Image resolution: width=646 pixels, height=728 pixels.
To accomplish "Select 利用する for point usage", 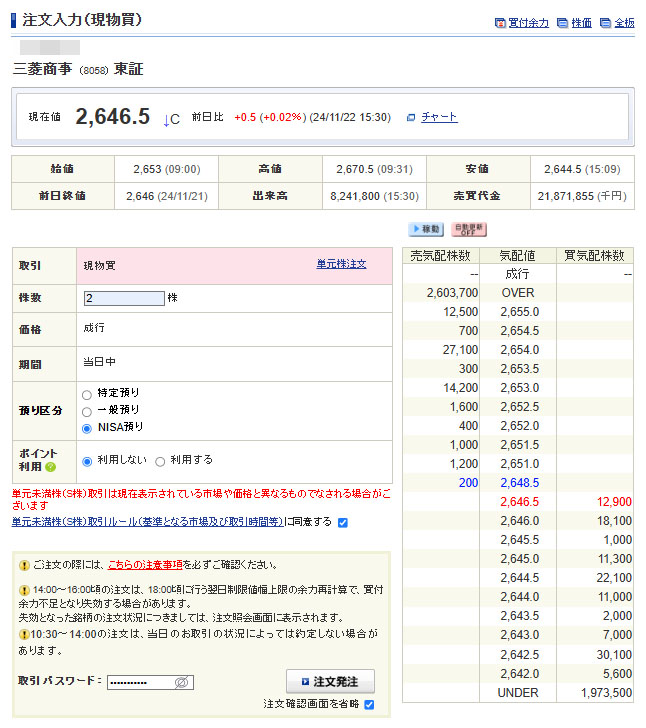I will click(160, 461).
